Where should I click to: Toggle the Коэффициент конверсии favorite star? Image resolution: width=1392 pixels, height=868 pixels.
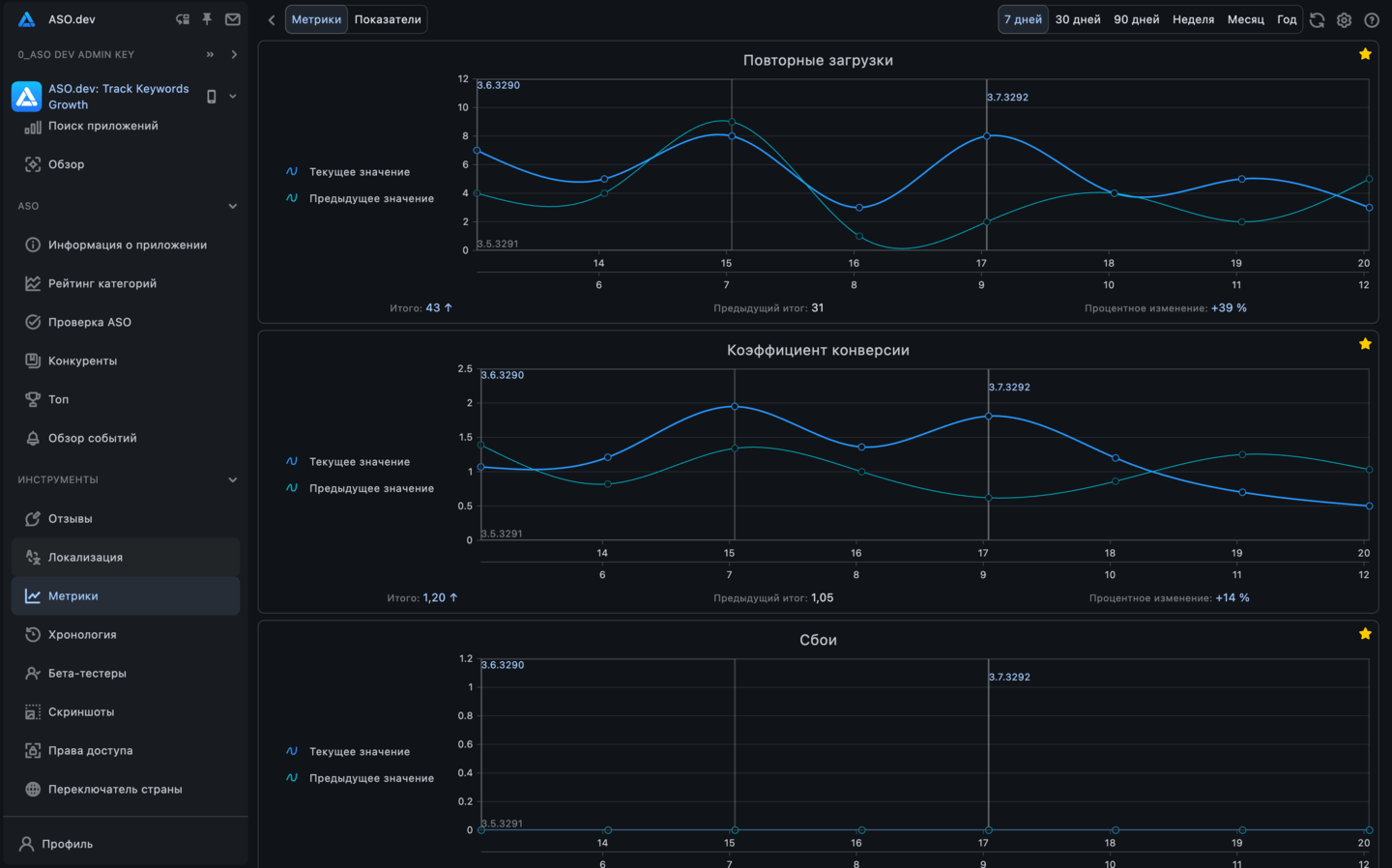click(x=1365, y=344)
